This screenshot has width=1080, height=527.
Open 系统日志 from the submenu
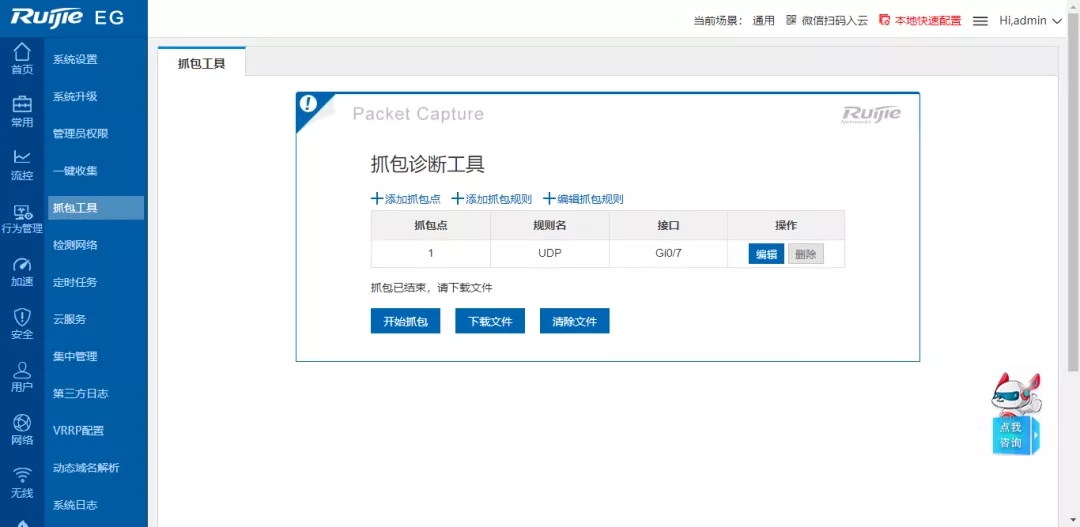point(75,505)
